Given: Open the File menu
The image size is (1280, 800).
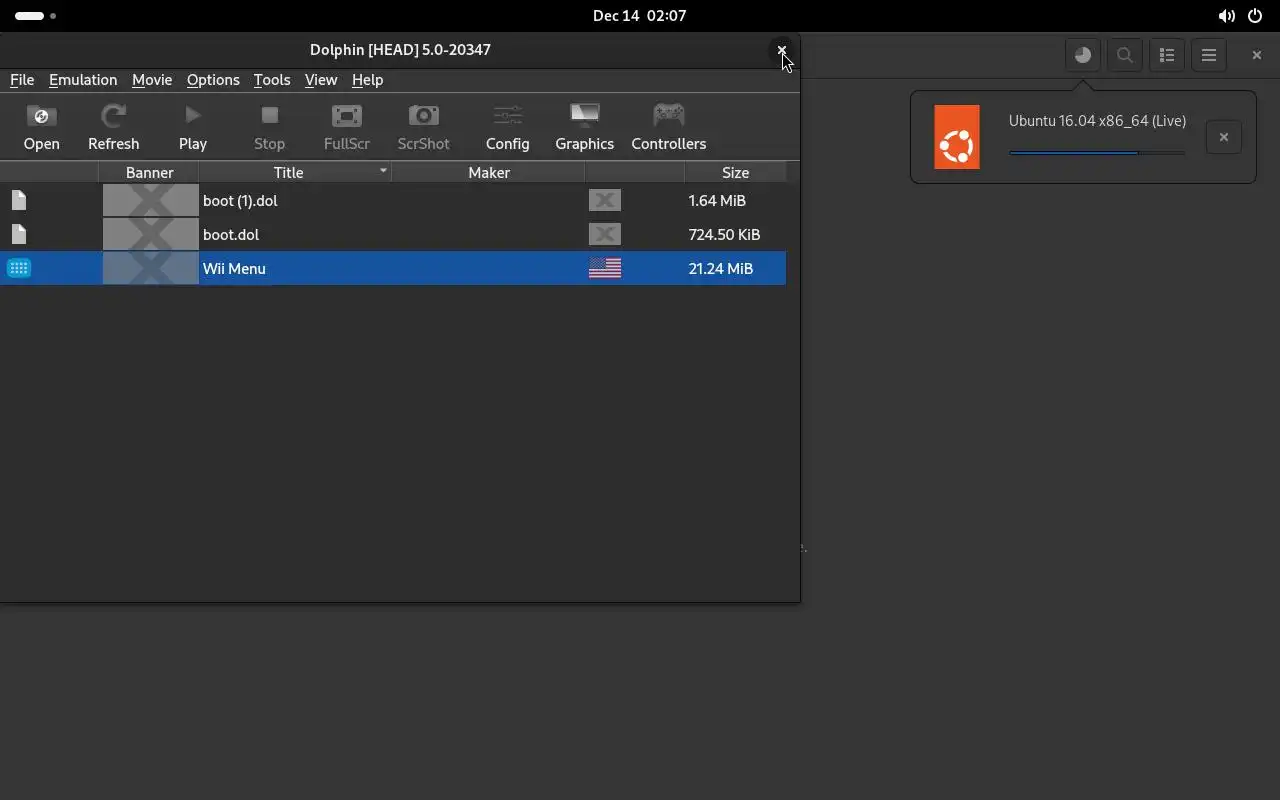Looking at the screenshot, I should 22,80.
